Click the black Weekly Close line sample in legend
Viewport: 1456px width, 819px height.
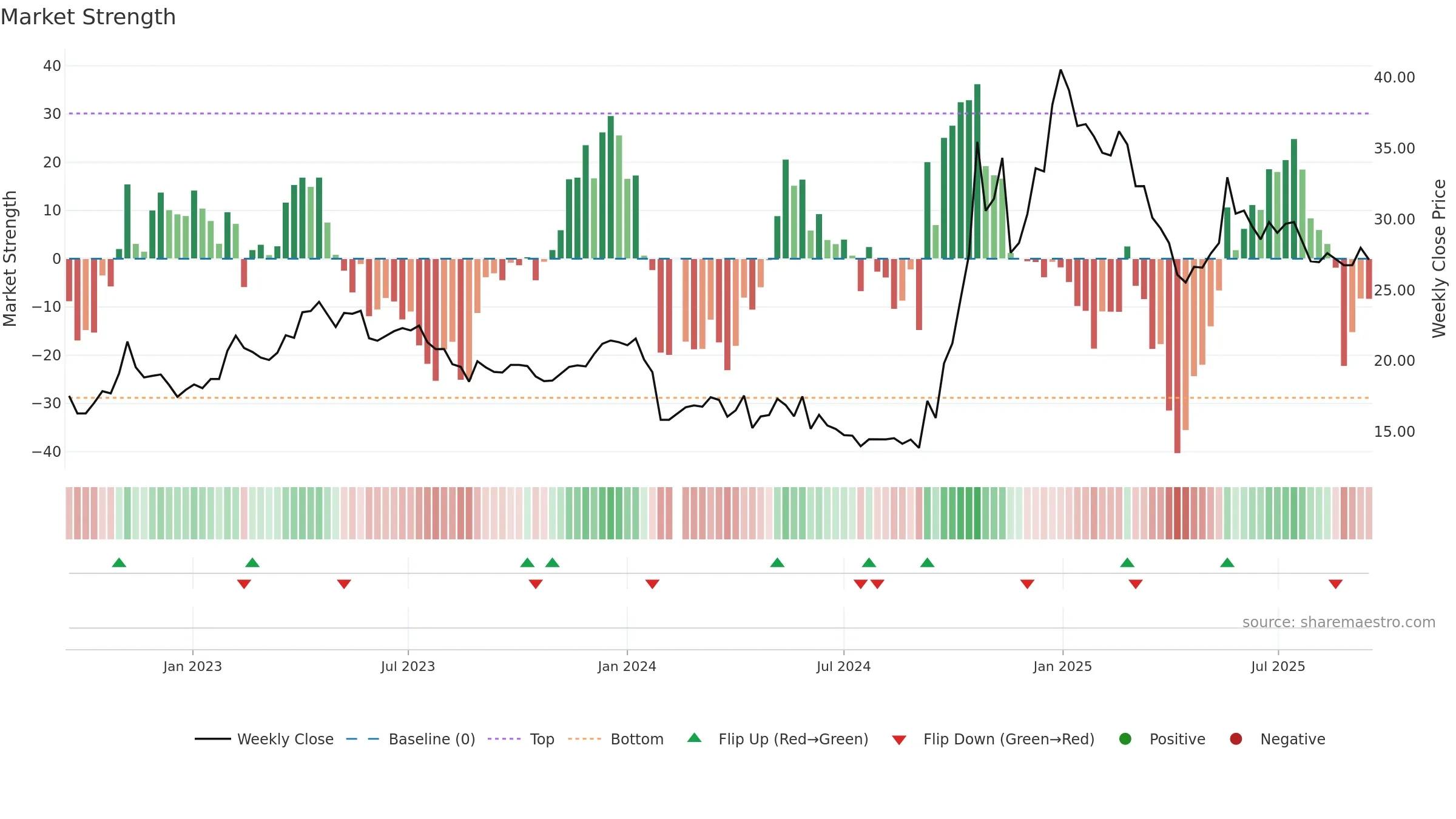pyautogui.click(x=213, y=739)
